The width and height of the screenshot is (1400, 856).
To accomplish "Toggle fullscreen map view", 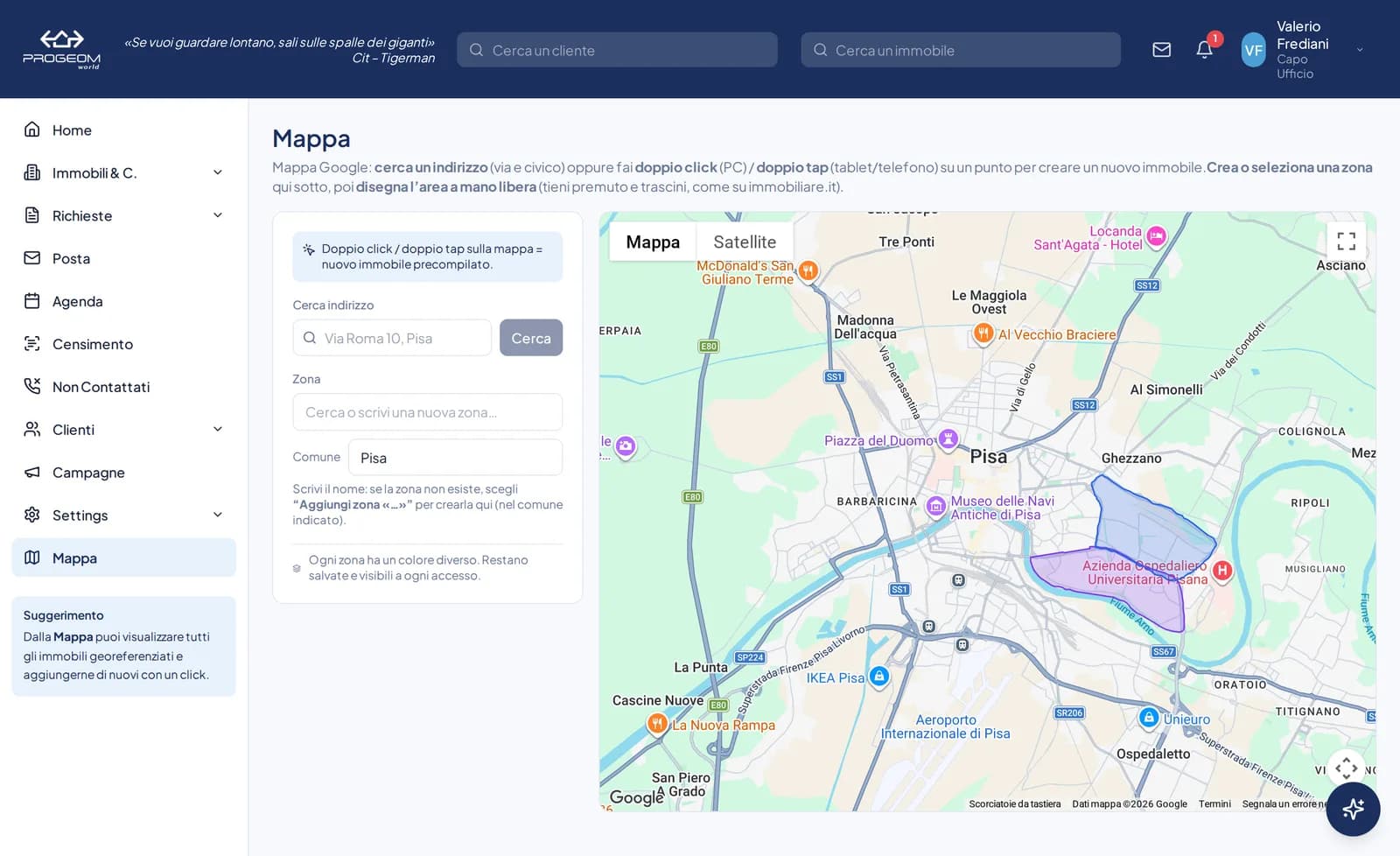I will (1346, 241).
